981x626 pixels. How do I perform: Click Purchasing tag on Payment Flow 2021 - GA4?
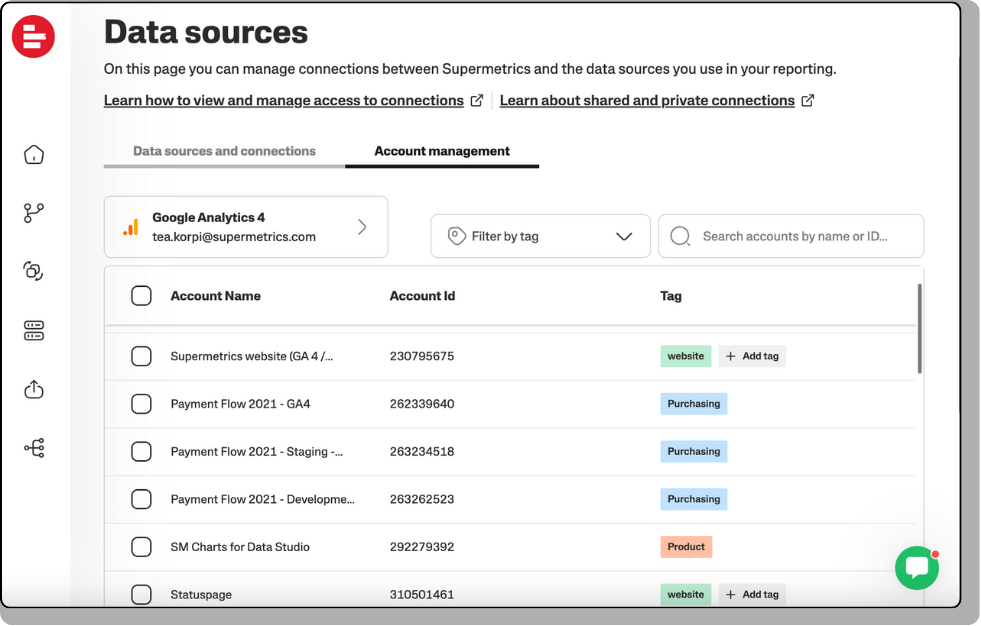694,404
